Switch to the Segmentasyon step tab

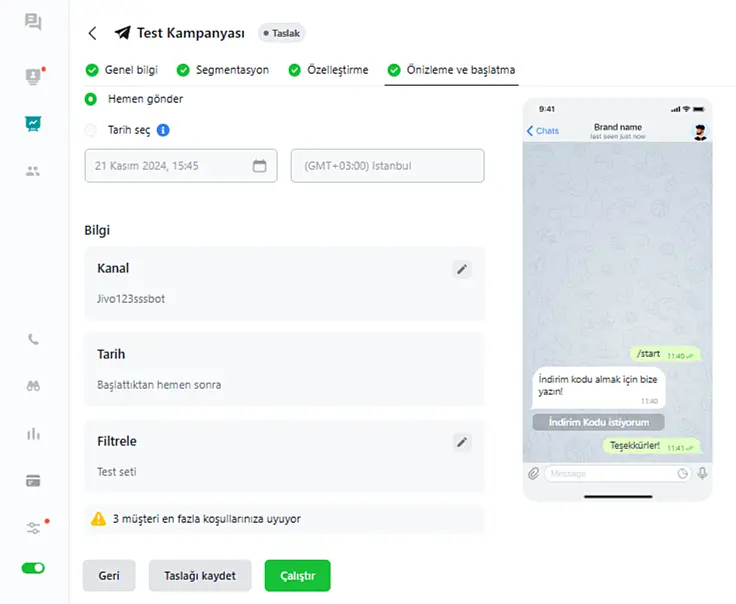coord(223,70)
